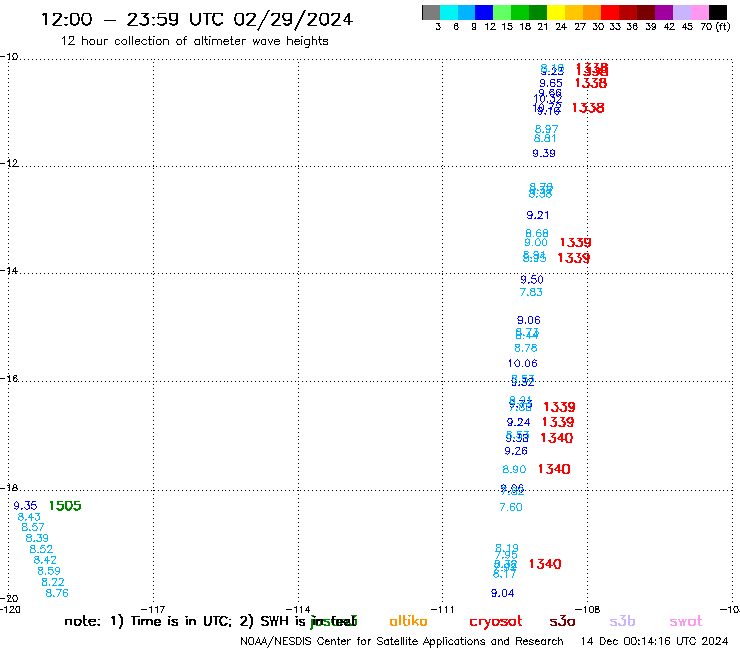Click wave height value 9.50
Viewport: 740px width, 650px height.
tap(532, 279)
